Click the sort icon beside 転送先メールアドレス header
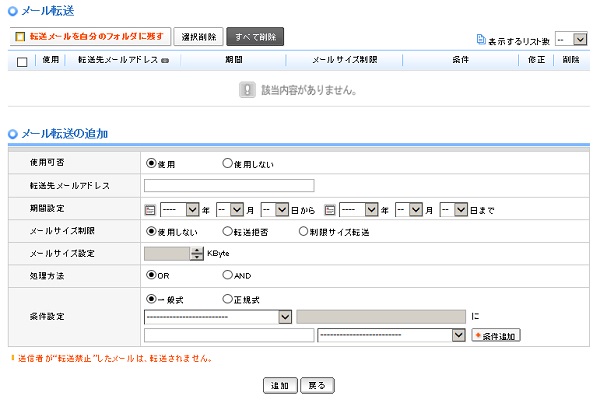The width and height of the screenshot is (600, 403). tap(164, 61)
